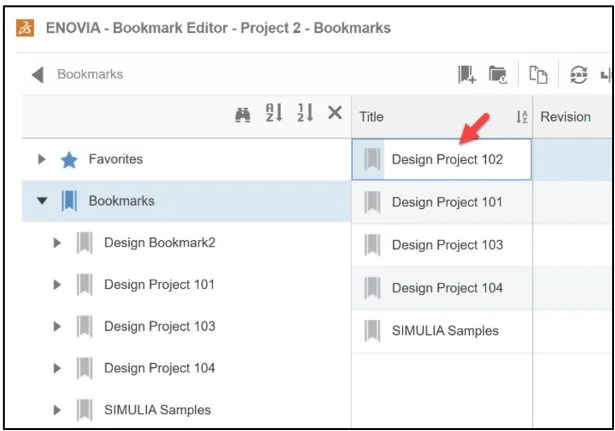Image resolution: width=615 pixels, height=431 pixels.
Task: Expand the Favorites tree node
Action: (x=42, y=159)
